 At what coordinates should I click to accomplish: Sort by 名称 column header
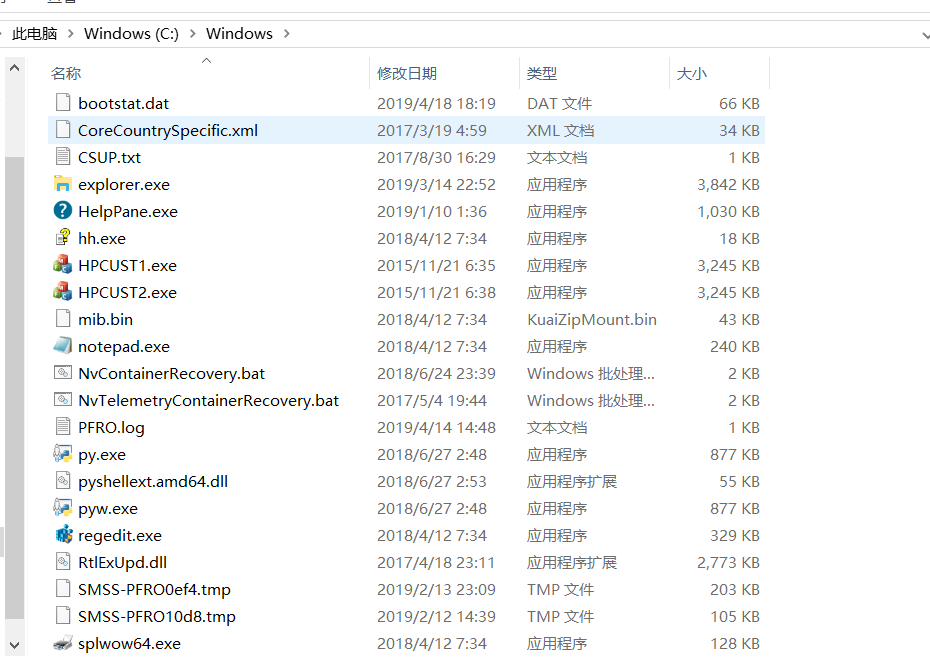point(66,74)
